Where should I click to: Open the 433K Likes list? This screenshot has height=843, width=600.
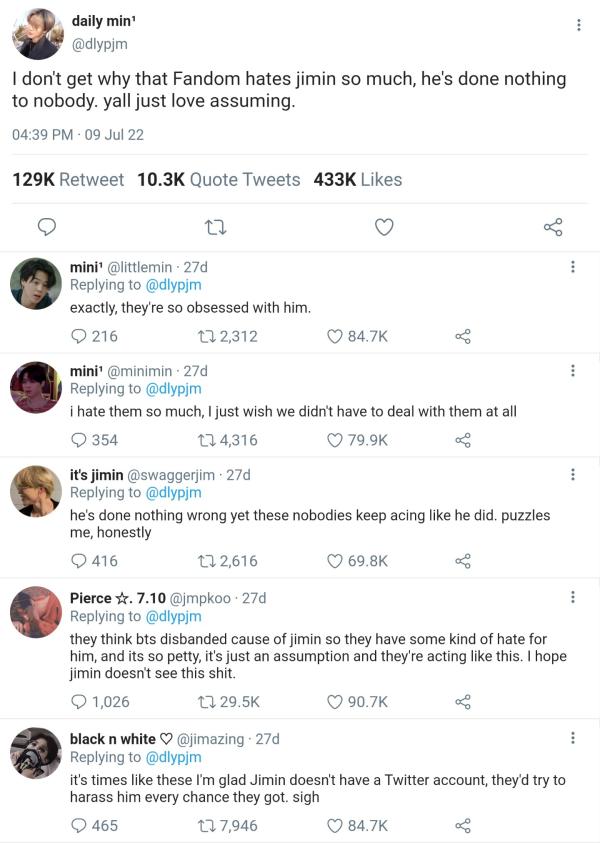tap(357, 180)
